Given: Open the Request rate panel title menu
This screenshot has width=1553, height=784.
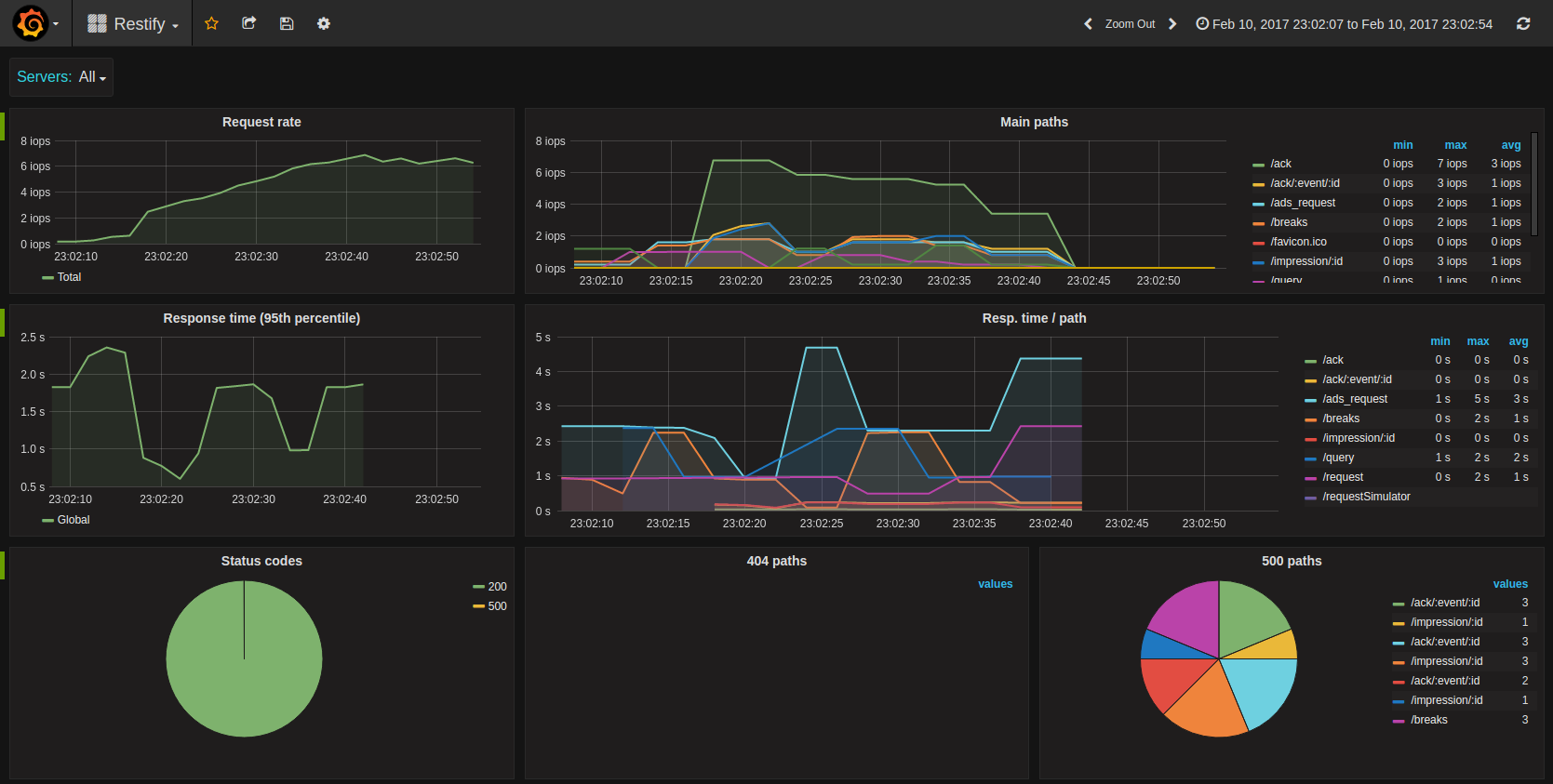Looking at the screenshot, I should pos(261,122).
